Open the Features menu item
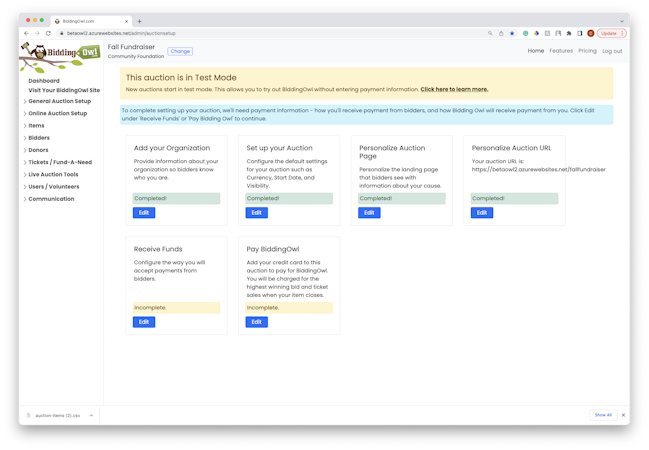 (561, 51)
